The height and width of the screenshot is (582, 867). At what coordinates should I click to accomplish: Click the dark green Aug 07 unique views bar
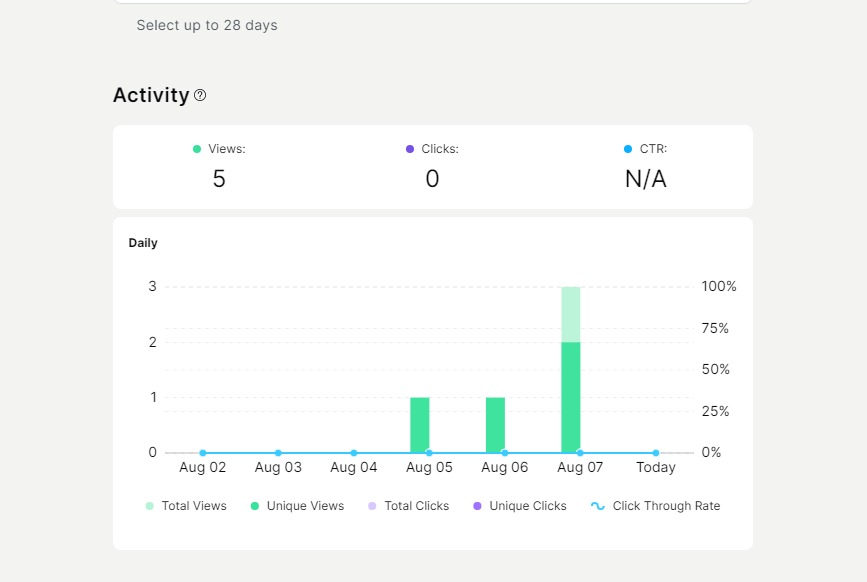pos(571,397)
